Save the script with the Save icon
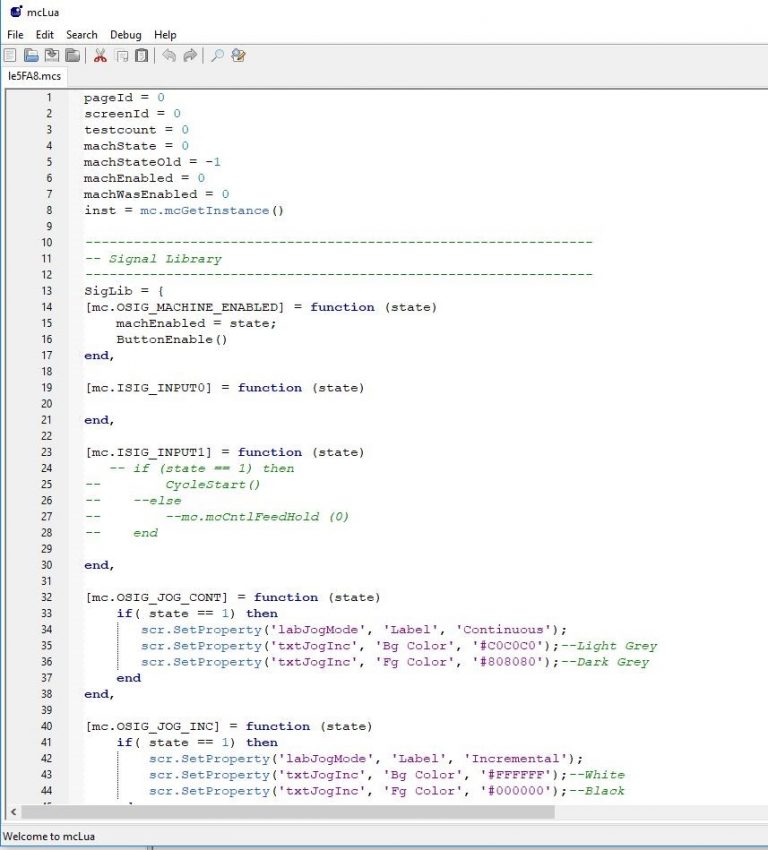This screenshot has width=768, height=850. [51, 56]
